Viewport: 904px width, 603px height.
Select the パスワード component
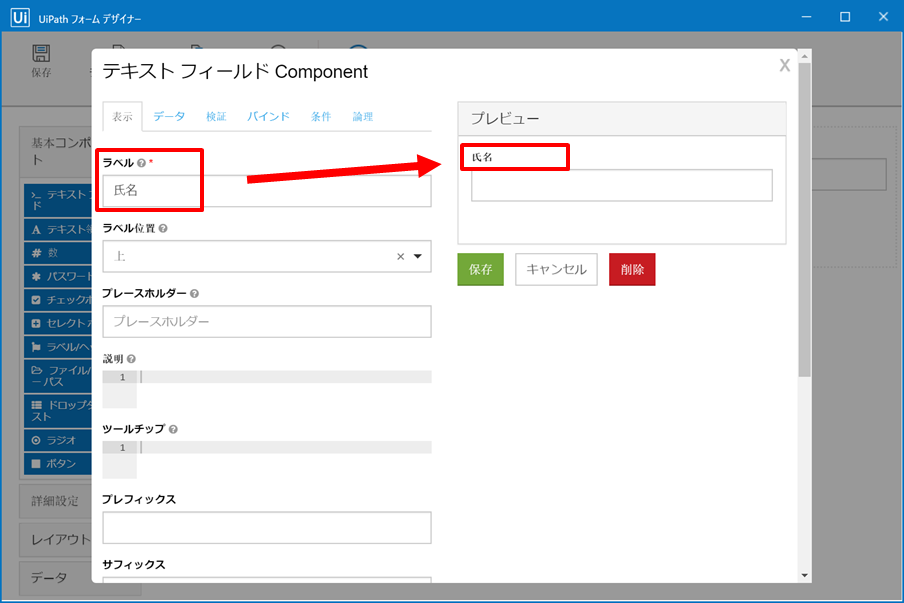(58, 277)
